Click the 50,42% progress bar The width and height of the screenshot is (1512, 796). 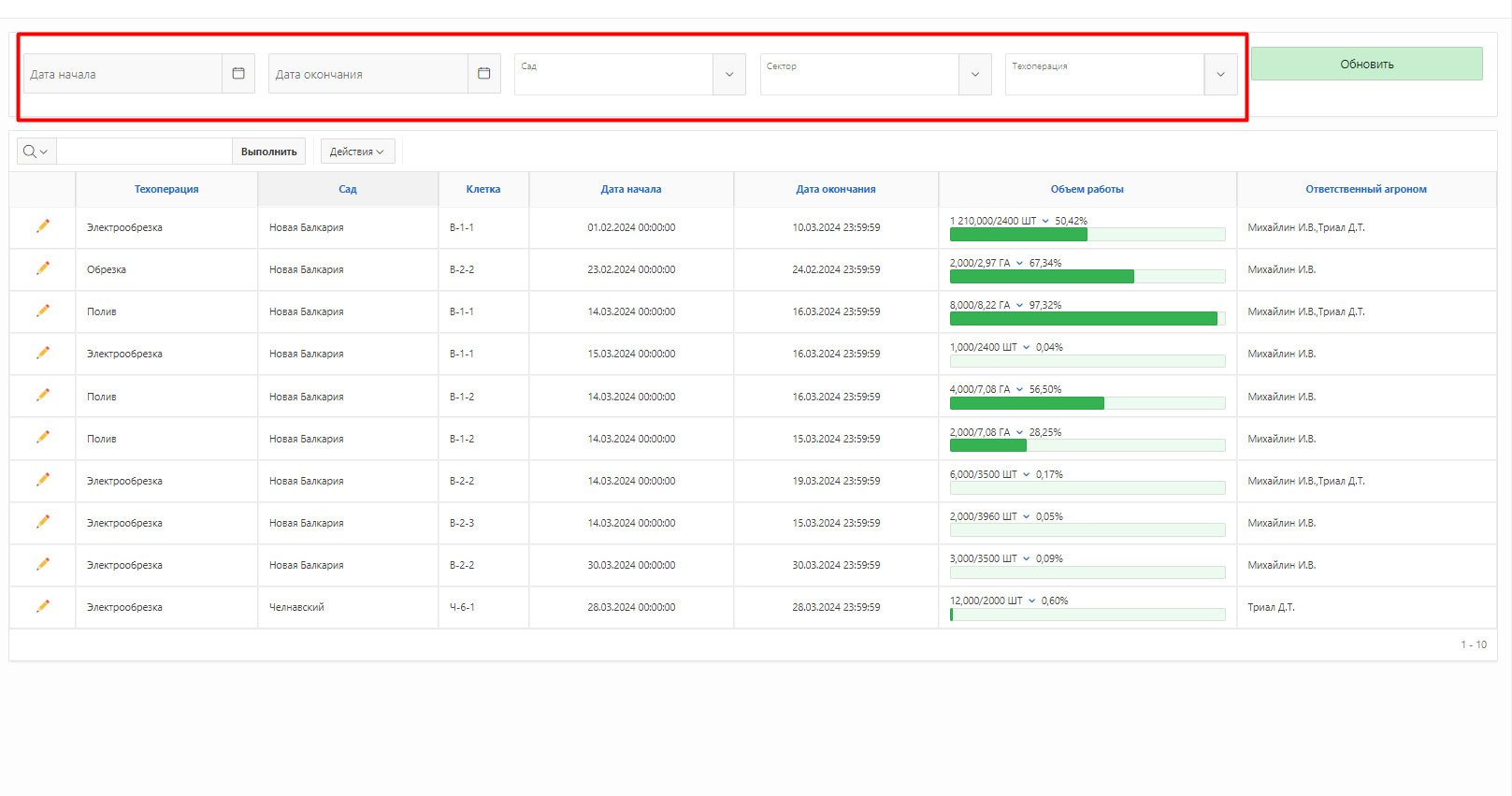pyautogui.click(x=1087, y=235)
